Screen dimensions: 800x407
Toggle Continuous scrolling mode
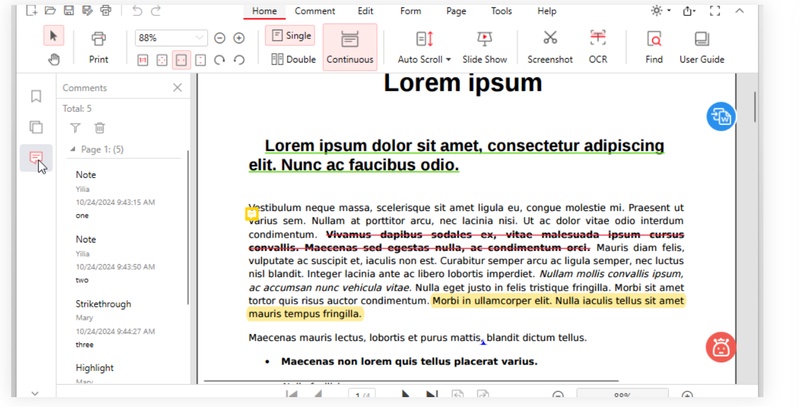click(349, 47)
